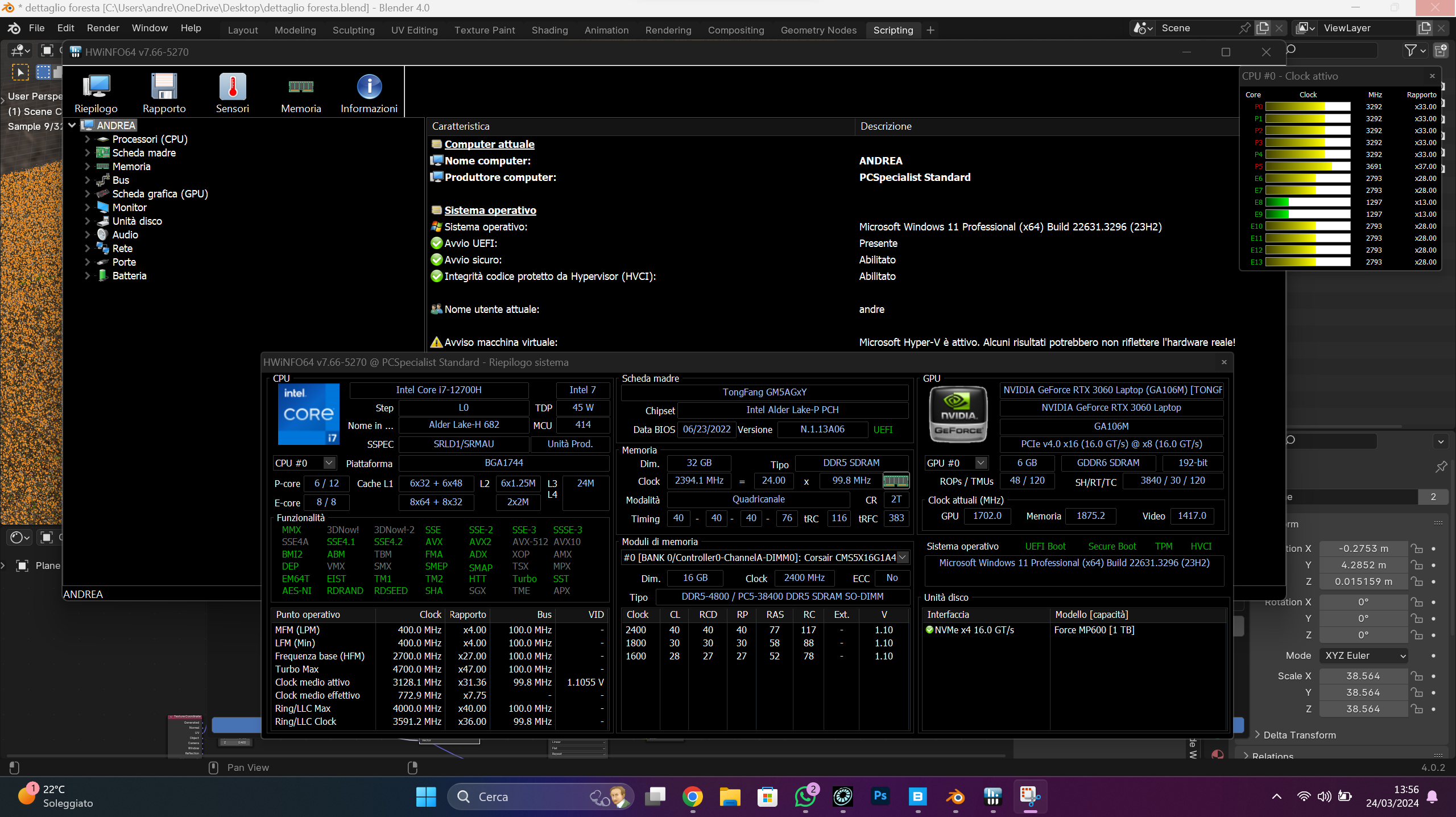Open Task View on the taskbar
Image resolution: width=1456 pixels, height=817 pixels.
click(x=655, y=797)
